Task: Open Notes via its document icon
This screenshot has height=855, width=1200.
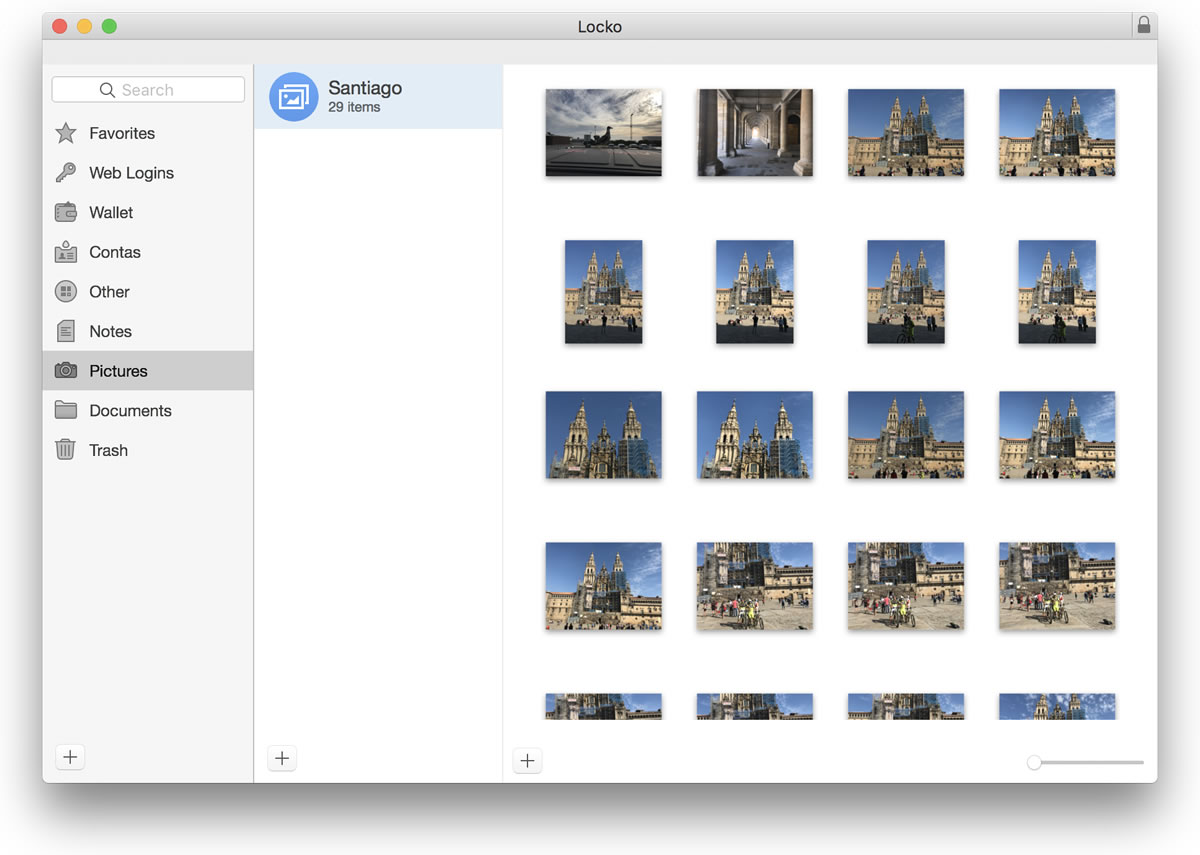Action: 66,331
